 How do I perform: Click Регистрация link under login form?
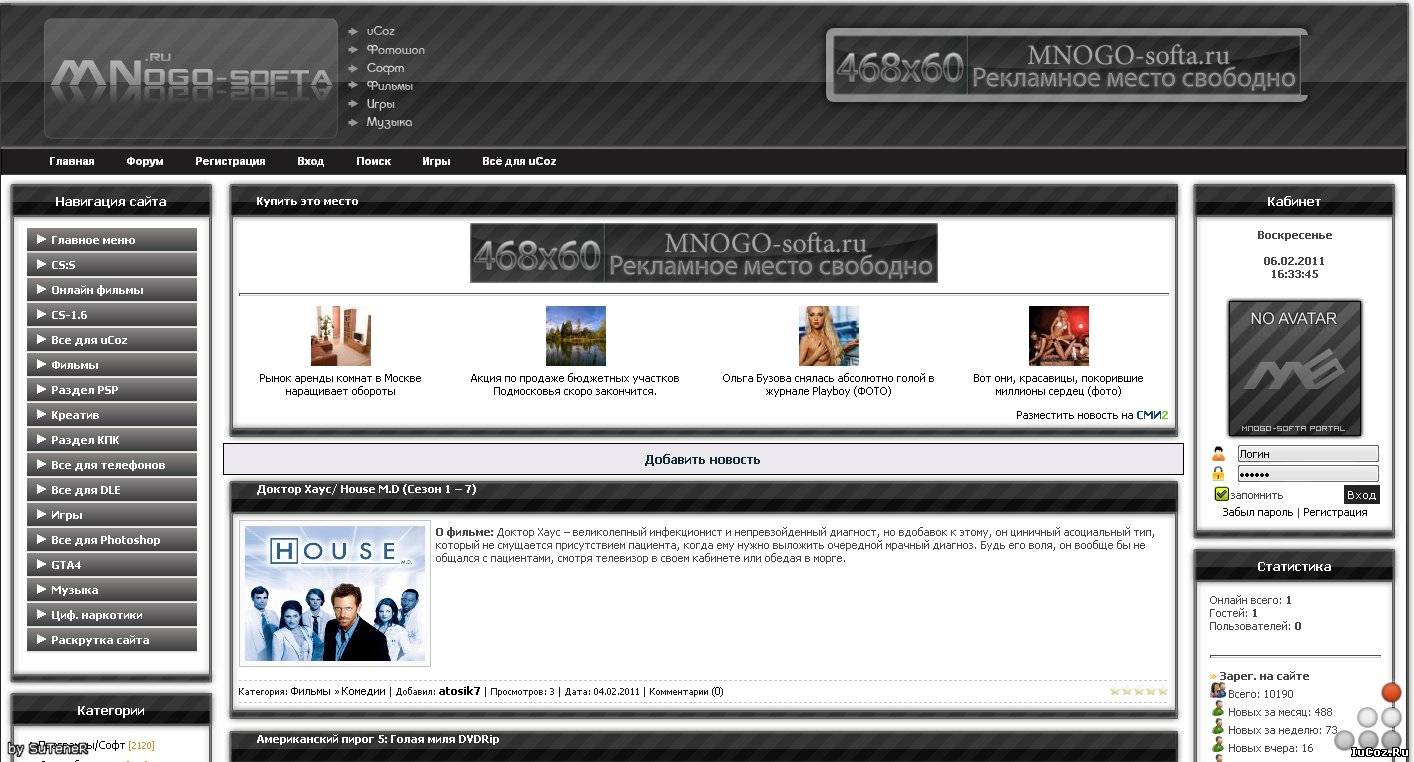tap(1335, 512)
